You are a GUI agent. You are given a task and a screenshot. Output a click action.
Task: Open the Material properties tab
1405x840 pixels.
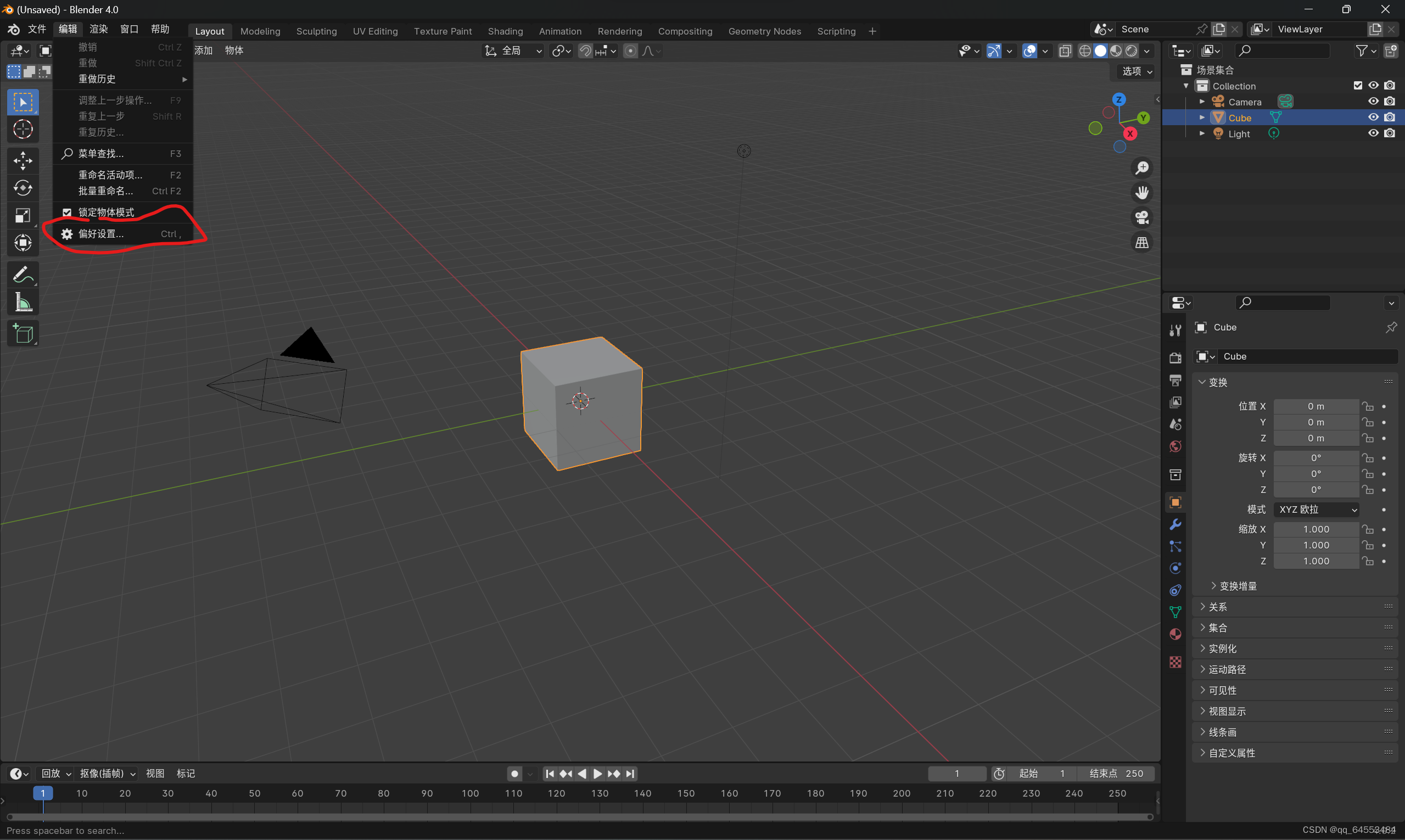pos(1175,635)
